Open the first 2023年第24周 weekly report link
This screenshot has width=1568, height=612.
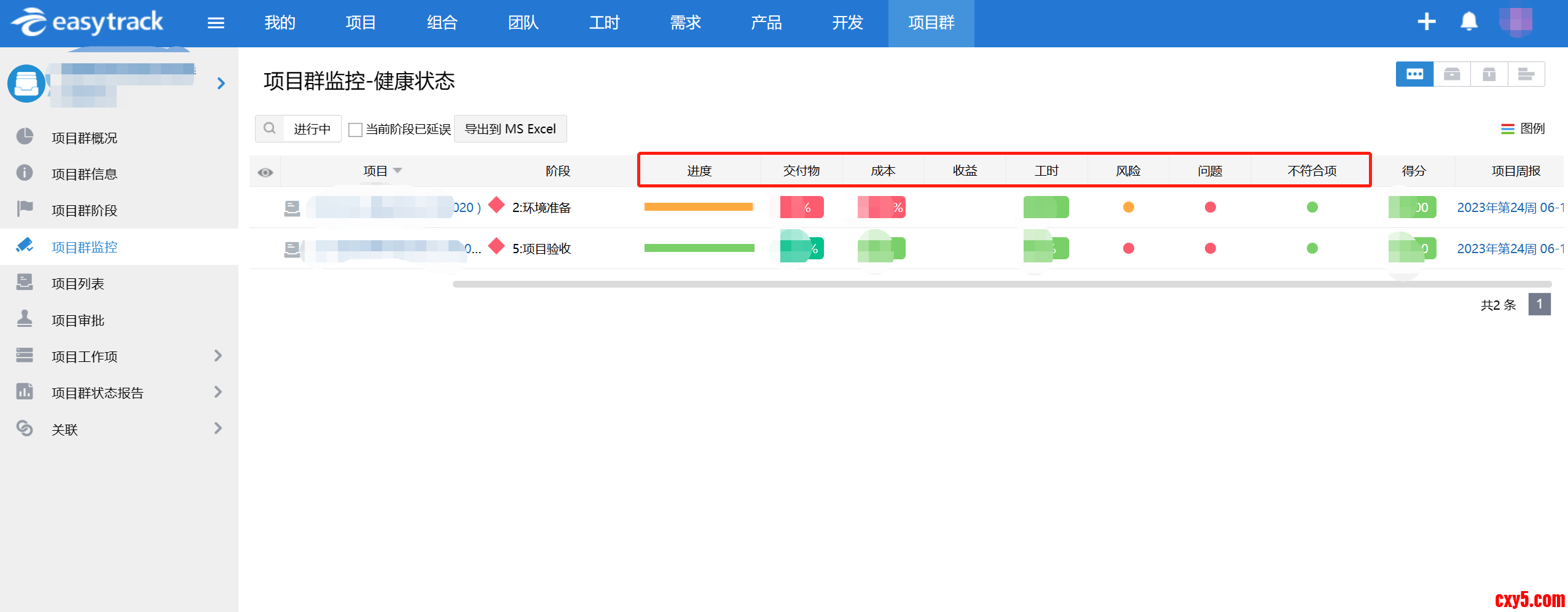1509,208
